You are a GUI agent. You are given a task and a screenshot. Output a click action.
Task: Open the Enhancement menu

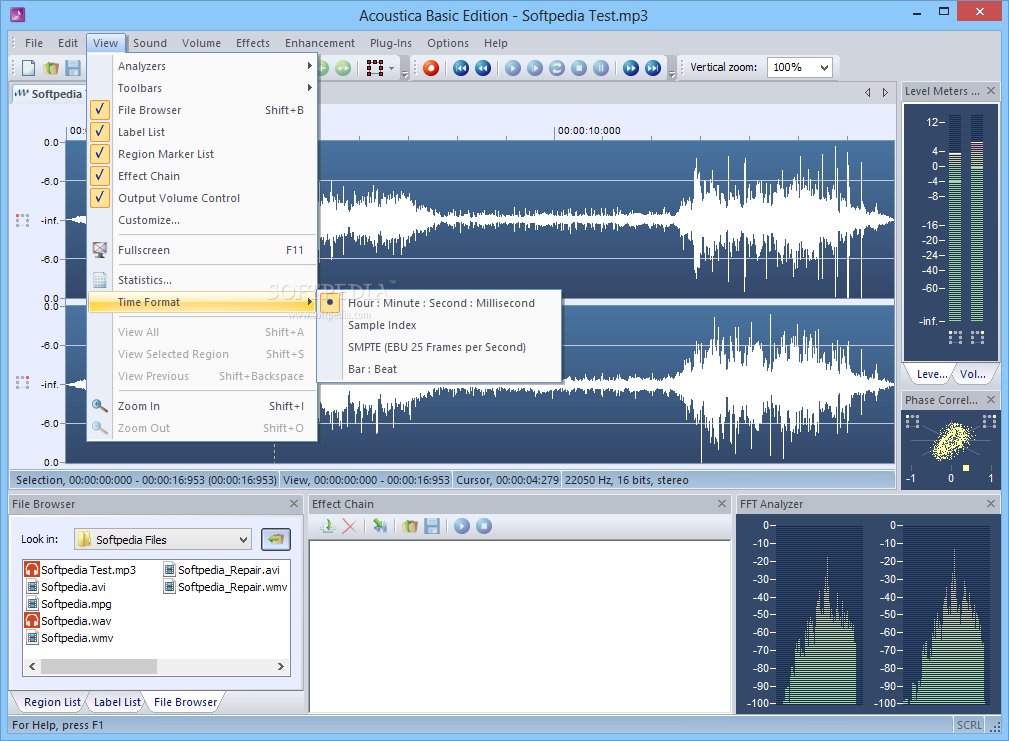[x=320, y=43]
